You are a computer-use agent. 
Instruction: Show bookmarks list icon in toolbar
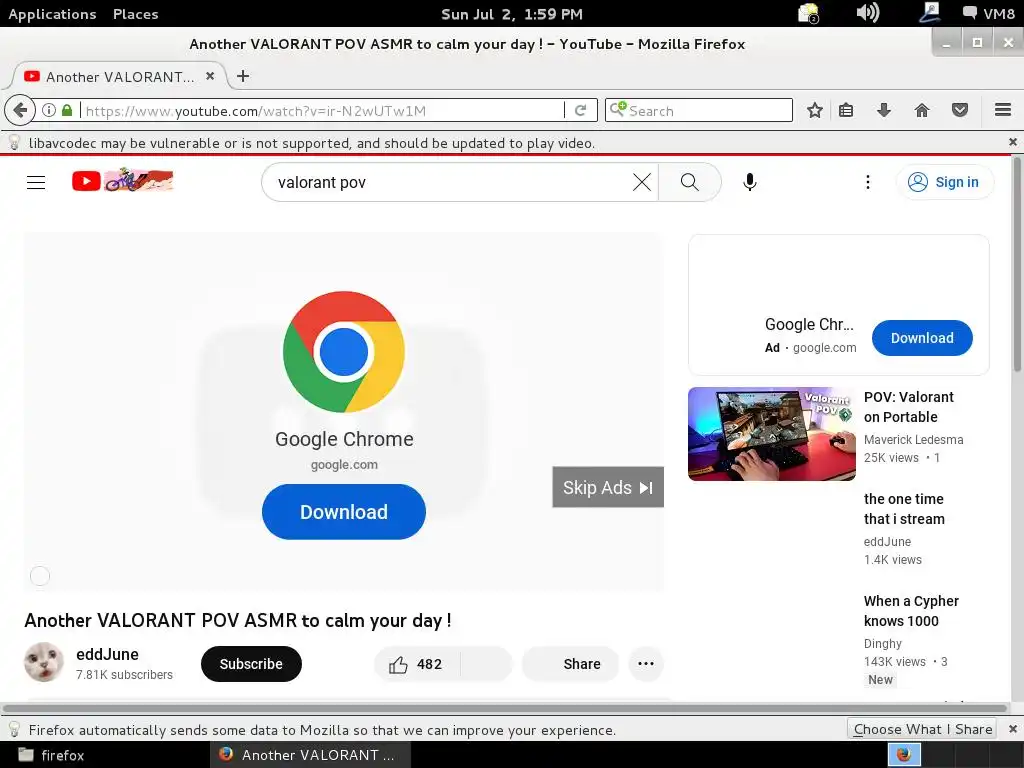[846, 110]
